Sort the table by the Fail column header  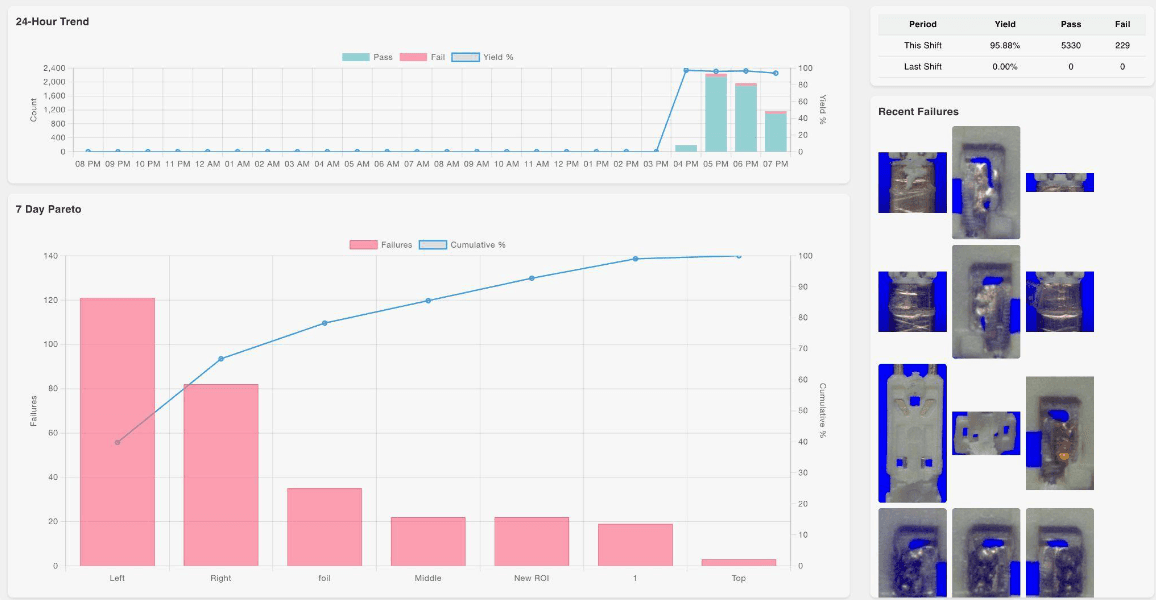[x=1122, y=24]
